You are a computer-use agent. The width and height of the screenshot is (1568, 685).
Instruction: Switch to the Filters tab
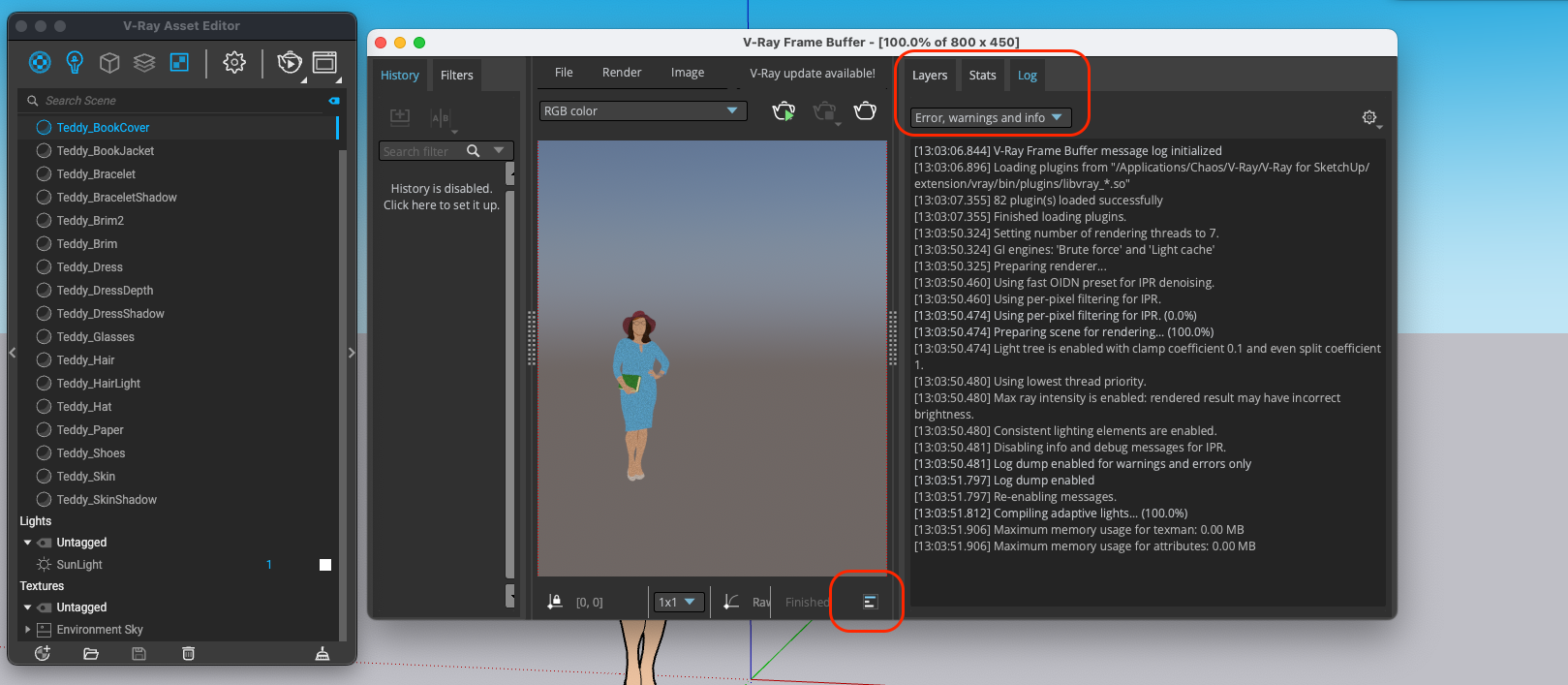tap(457, 76)
